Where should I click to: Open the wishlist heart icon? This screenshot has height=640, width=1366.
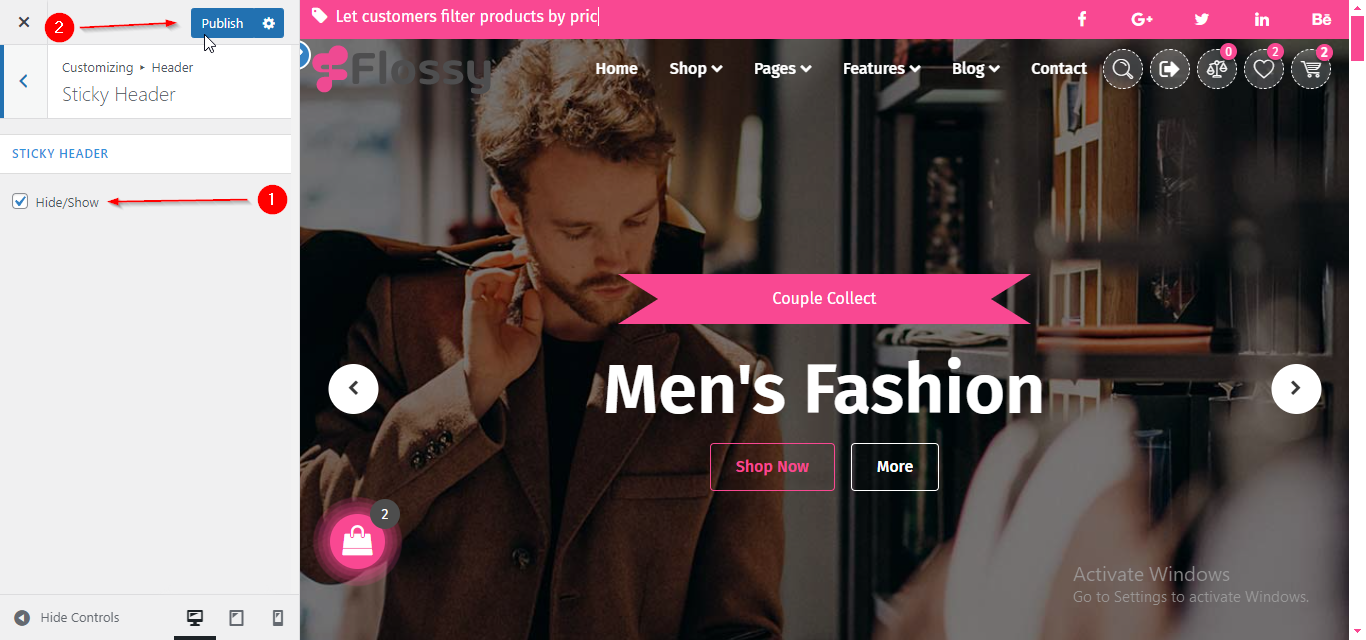point(1264,69)
